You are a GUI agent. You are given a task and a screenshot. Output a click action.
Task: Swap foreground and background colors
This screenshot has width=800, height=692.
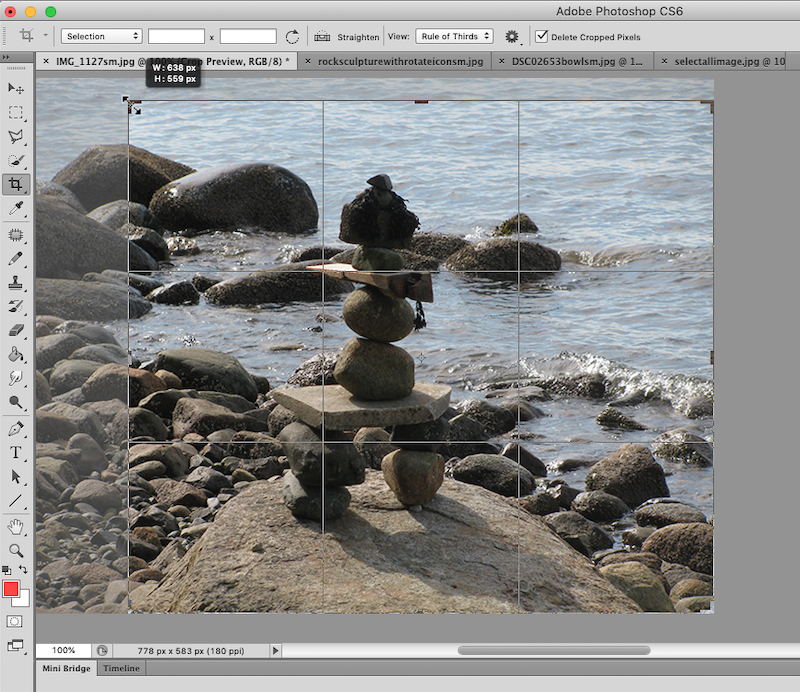pos(23,569)
